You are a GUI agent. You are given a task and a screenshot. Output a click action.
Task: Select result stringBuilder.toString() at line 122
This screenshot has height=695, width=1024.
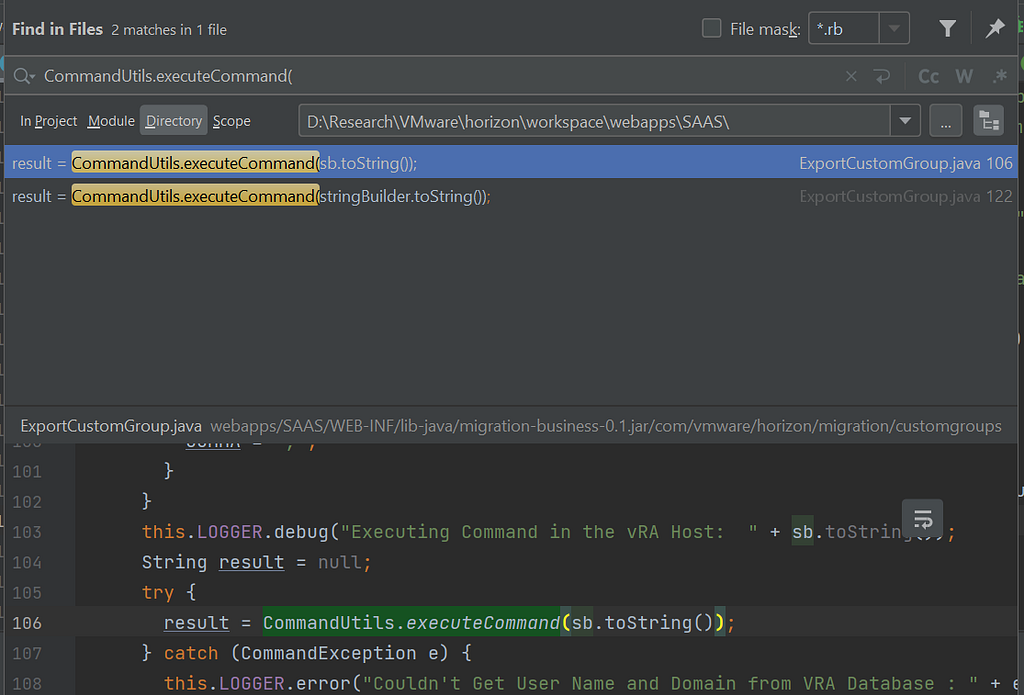click(x=511, y=196)
